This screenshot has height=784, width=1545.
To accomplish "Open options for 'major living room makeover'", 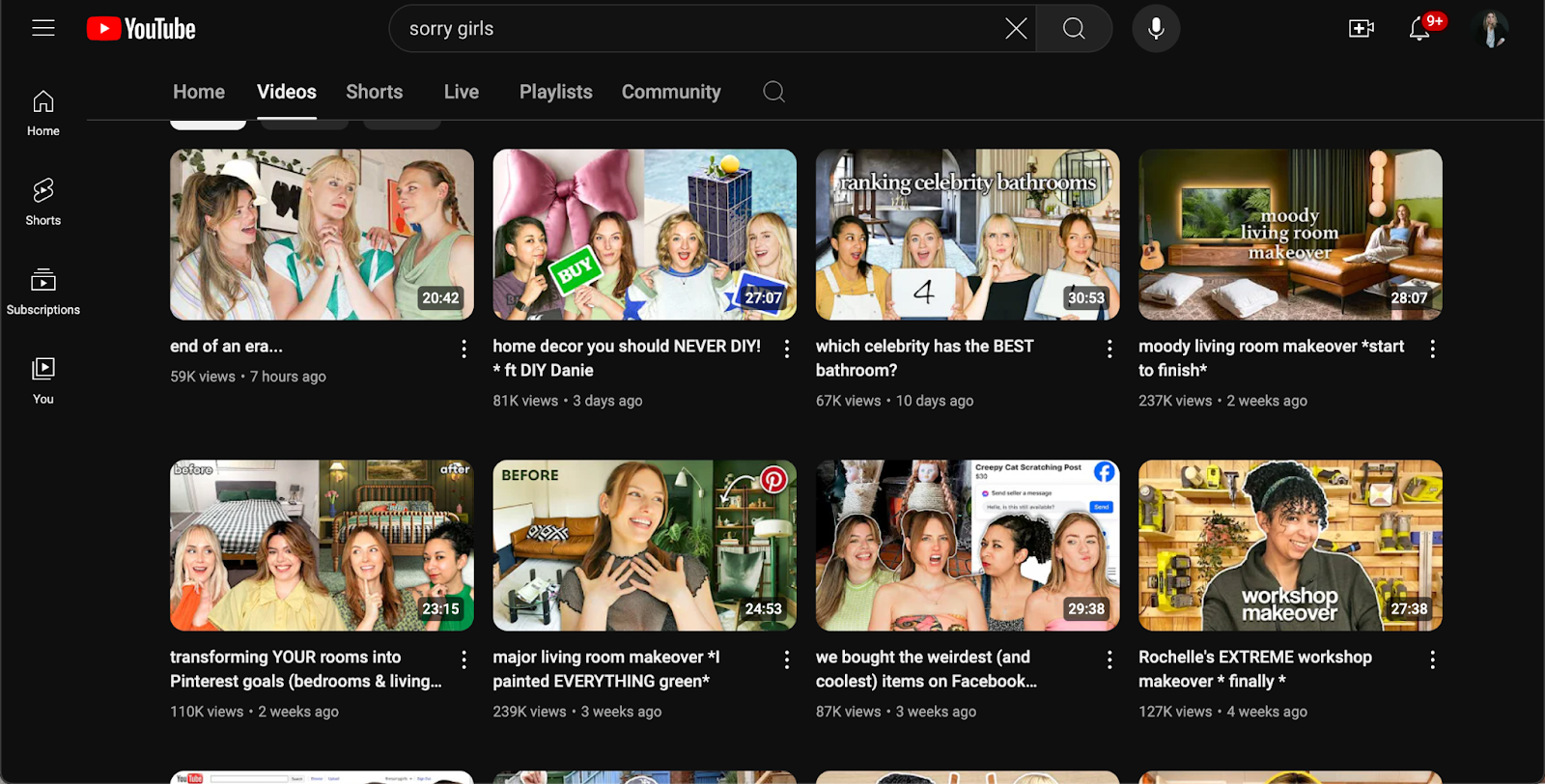I will tap(787, 659).
